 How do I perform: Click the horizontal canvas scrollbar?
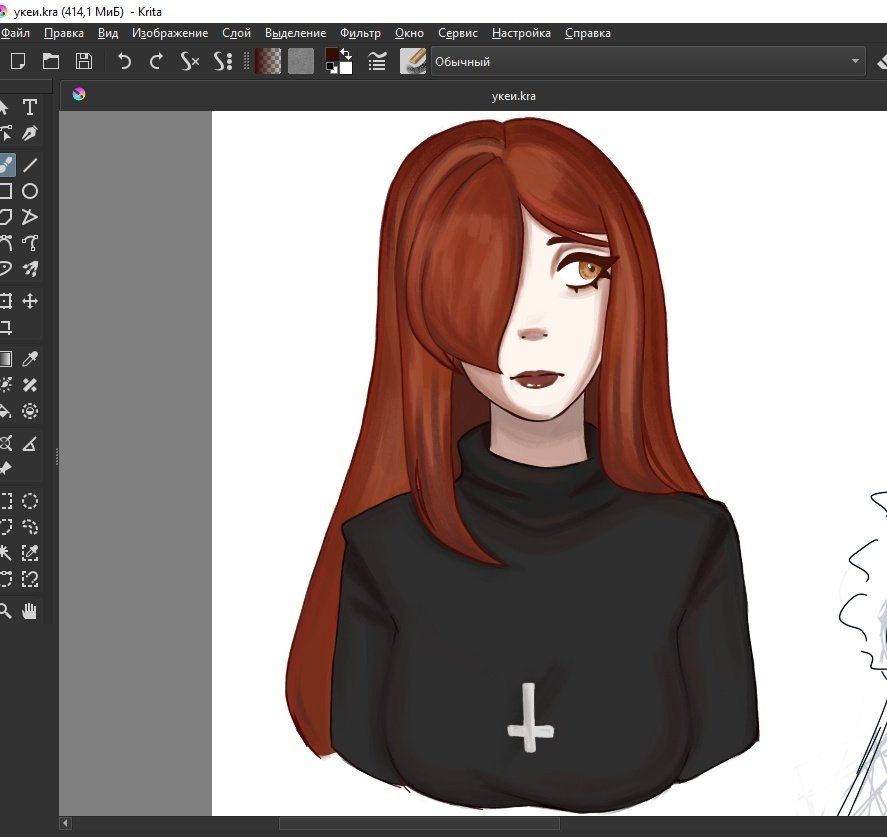click(x=419, y=823)
